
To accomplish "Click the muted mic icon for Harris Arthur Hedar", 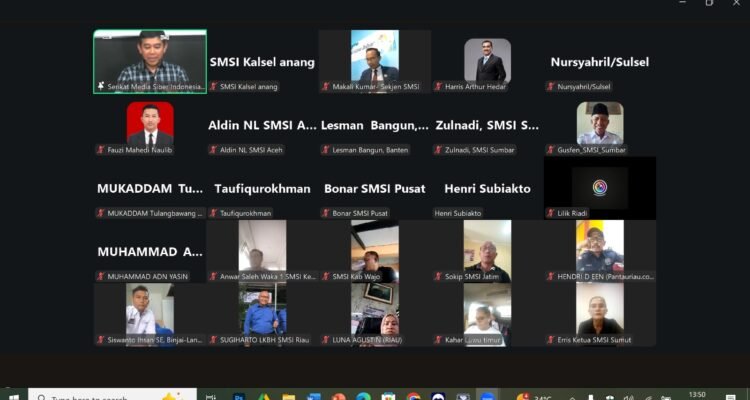I will tap(438, 87).
